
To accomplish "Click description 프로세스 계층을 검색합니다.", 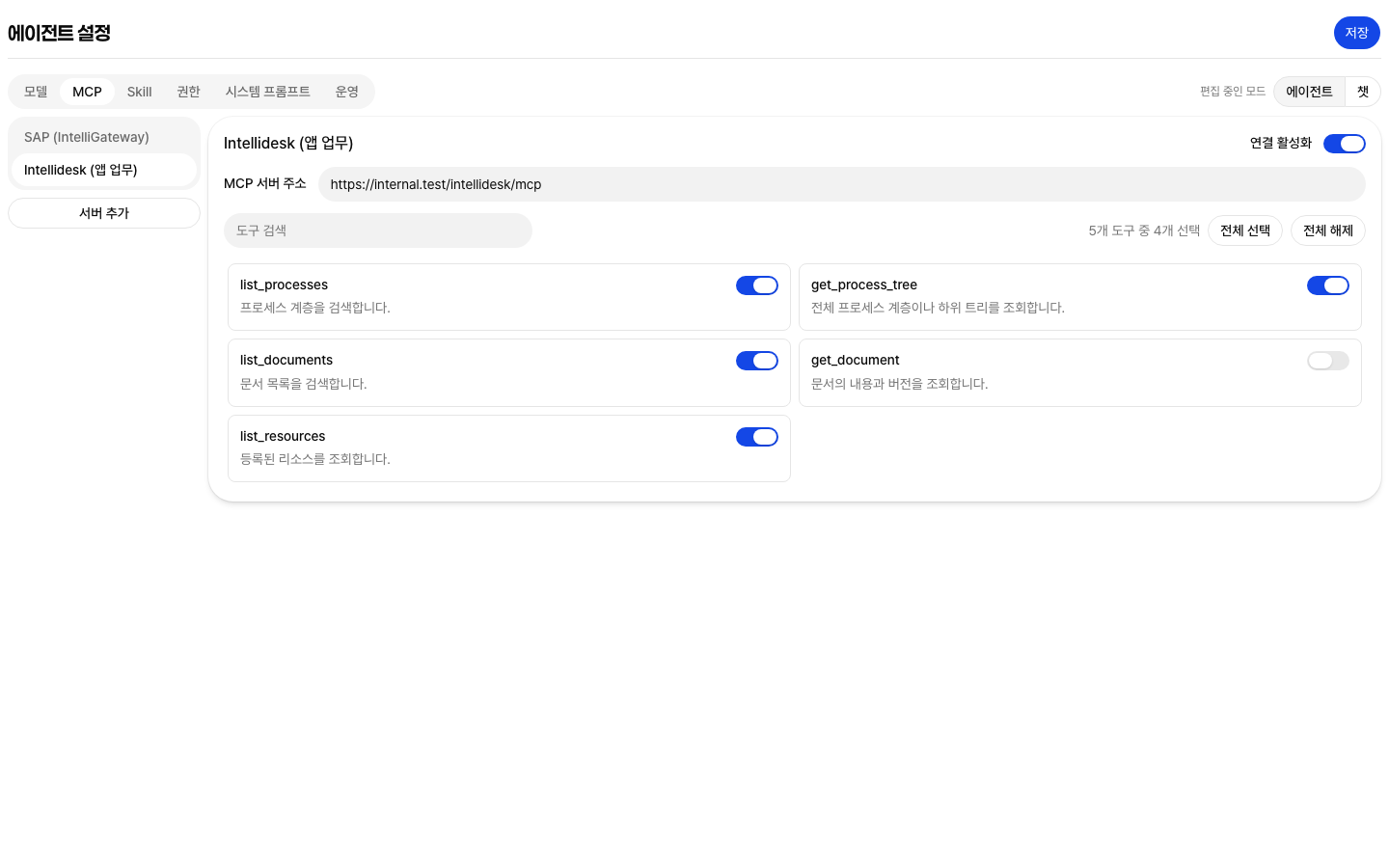I will [315, 308].
